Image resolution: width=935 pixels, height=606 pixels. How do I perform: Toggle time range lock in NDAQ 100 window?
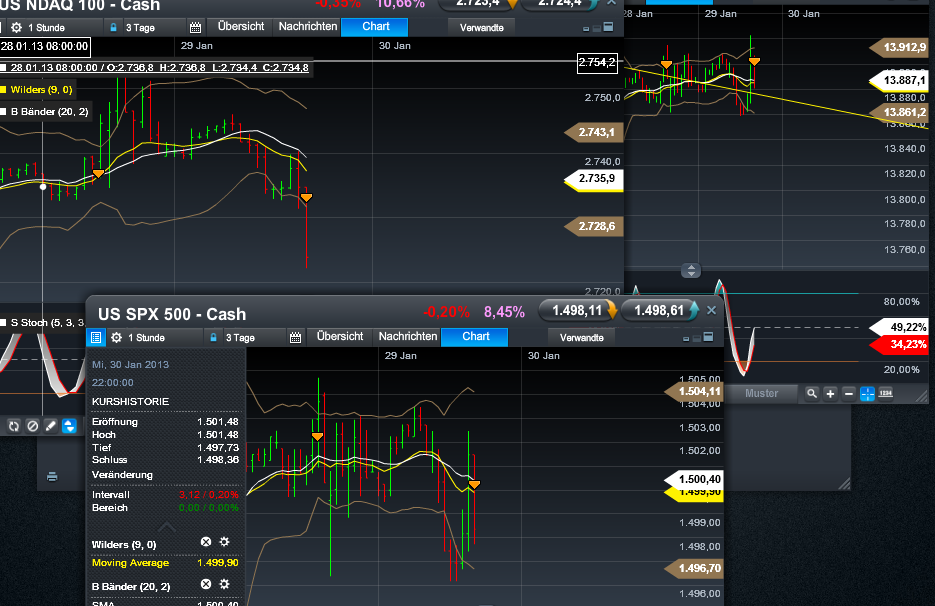pyautogui.click(x=113, y=27)
